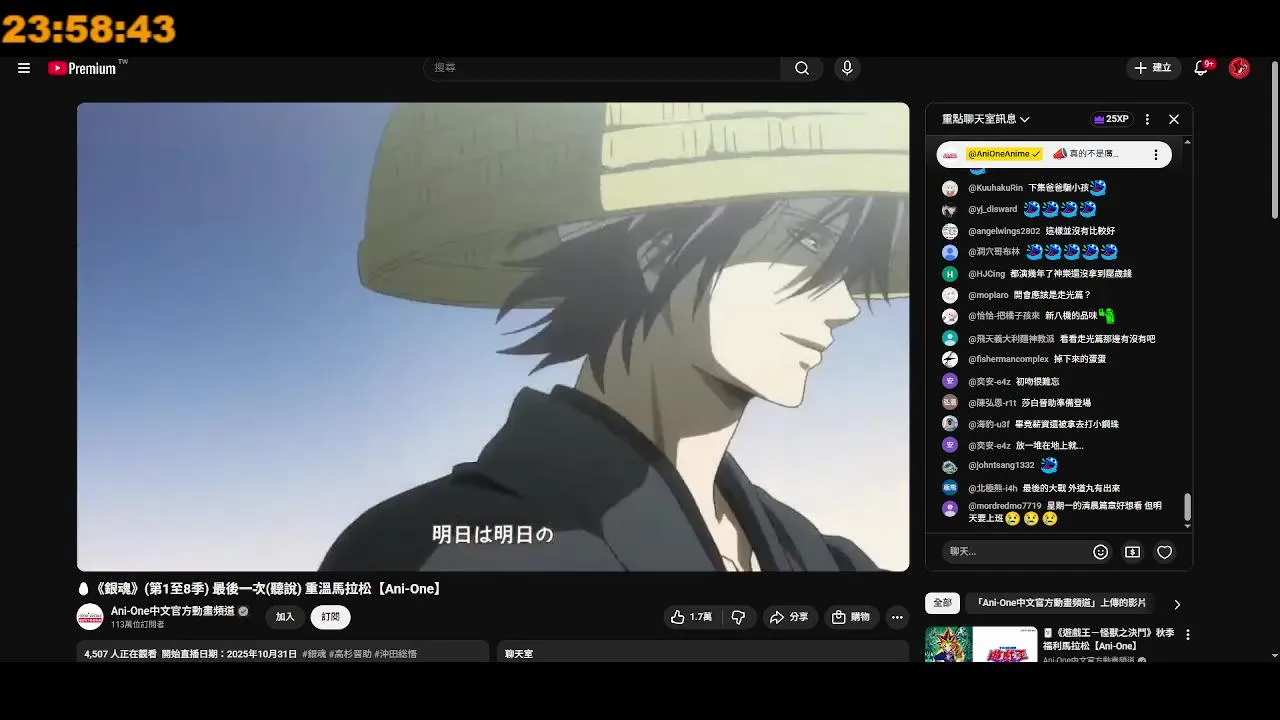
Task: Select the 全部 filter chip
Action: (x=942, y=603)
